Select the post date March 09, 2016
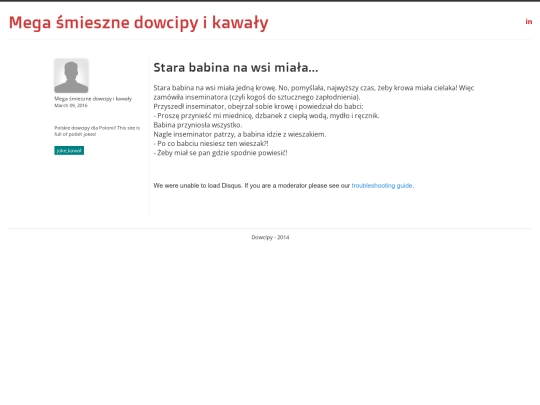Image resolution: width=540 pixels, height=405 pixels. coord(71,105)
